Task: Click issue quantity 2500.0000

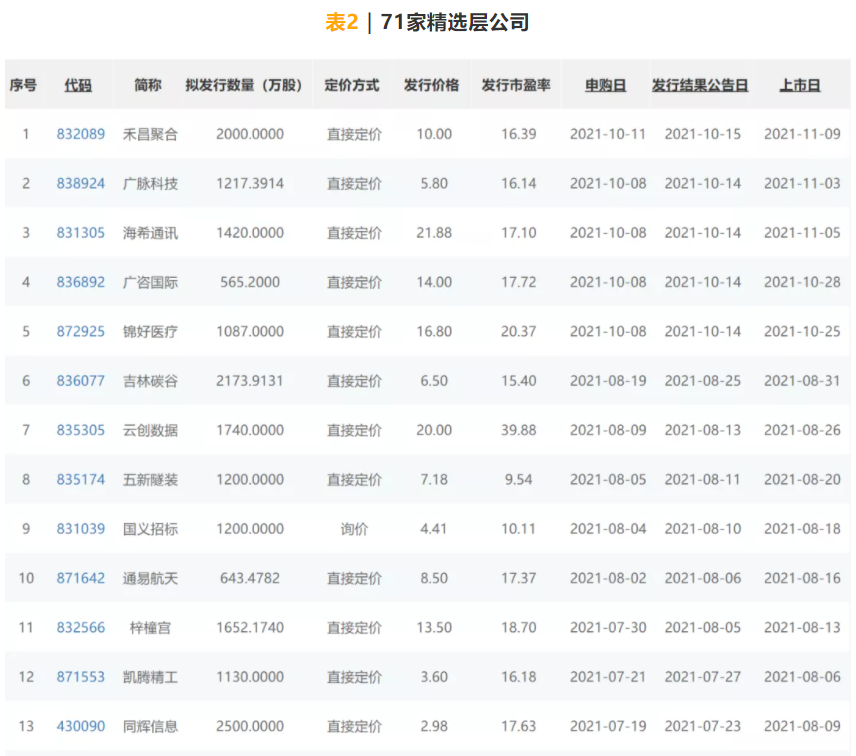Action: [x=250, y=727]
